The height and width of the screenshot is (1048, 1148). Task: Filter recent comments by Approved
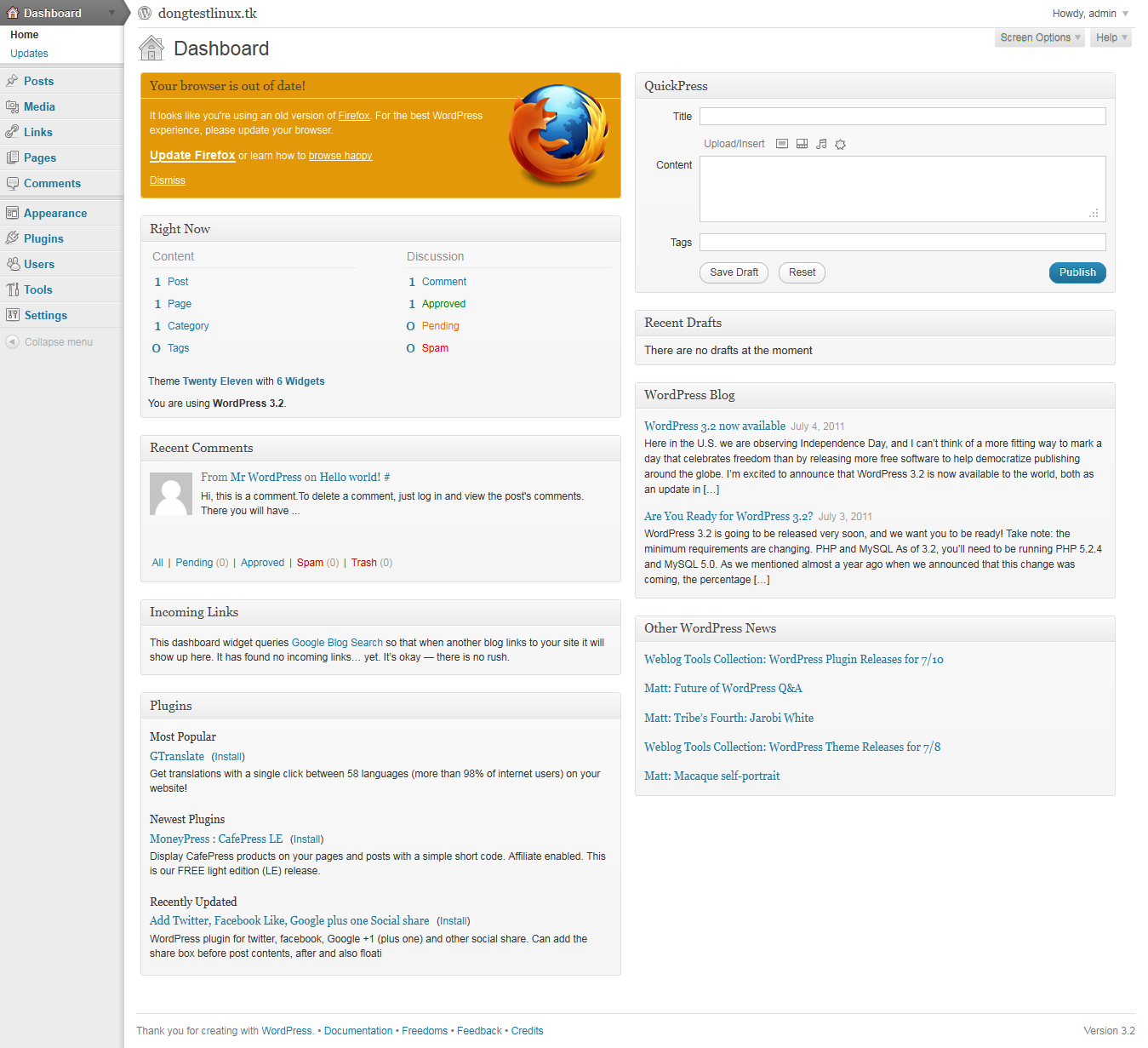(x=262, y=563)
